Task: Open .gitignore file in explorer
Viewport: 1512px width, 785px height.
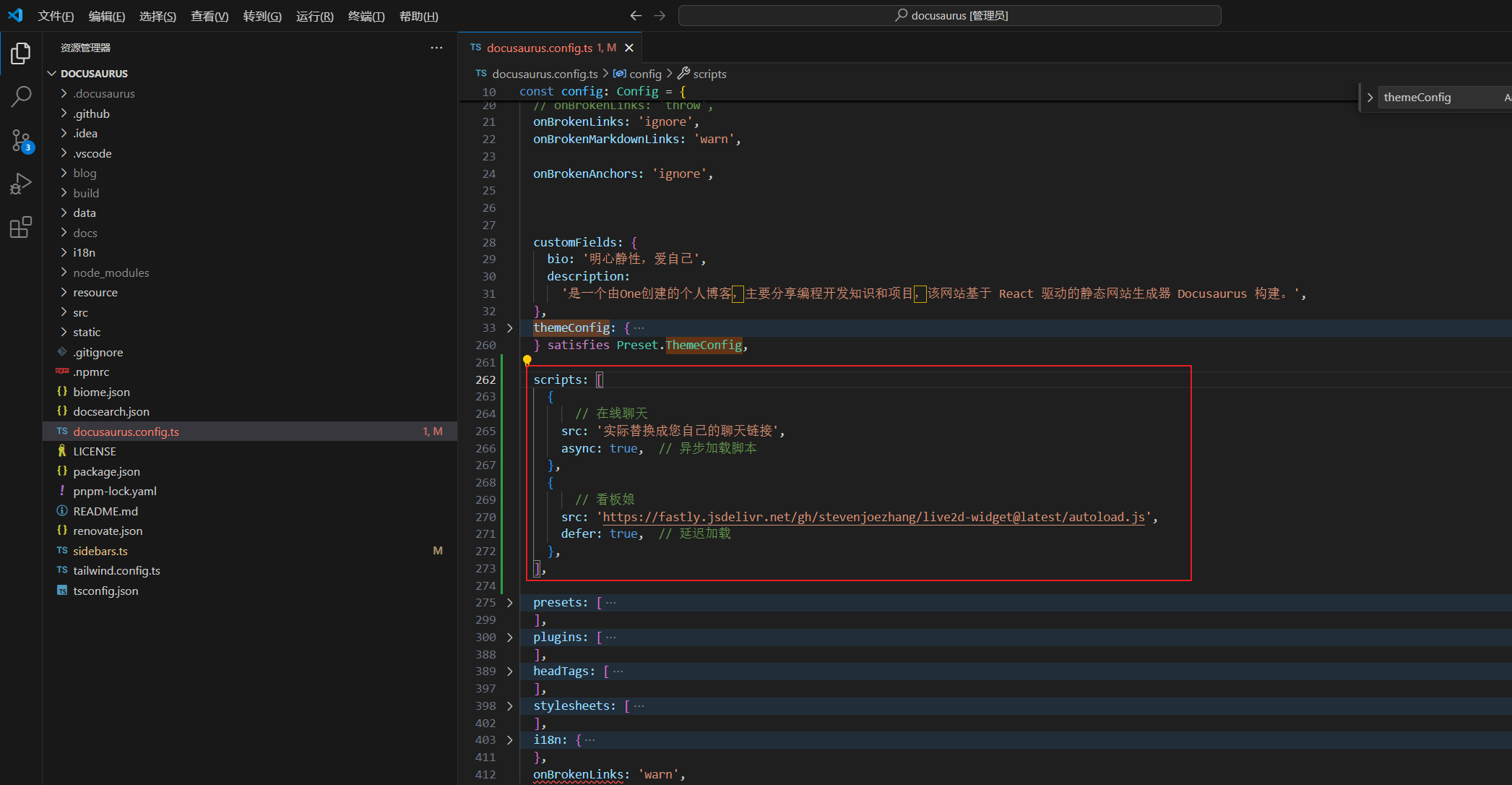Action: coord(250,352)
